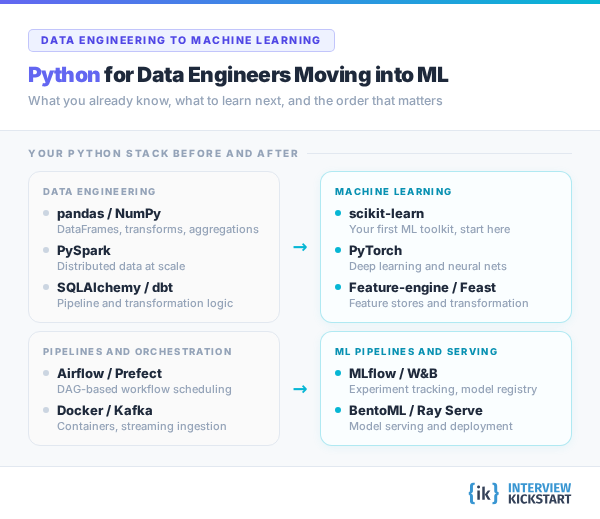Click 'ML PIPELINES AND SERVING' card header

pos(416,352)
